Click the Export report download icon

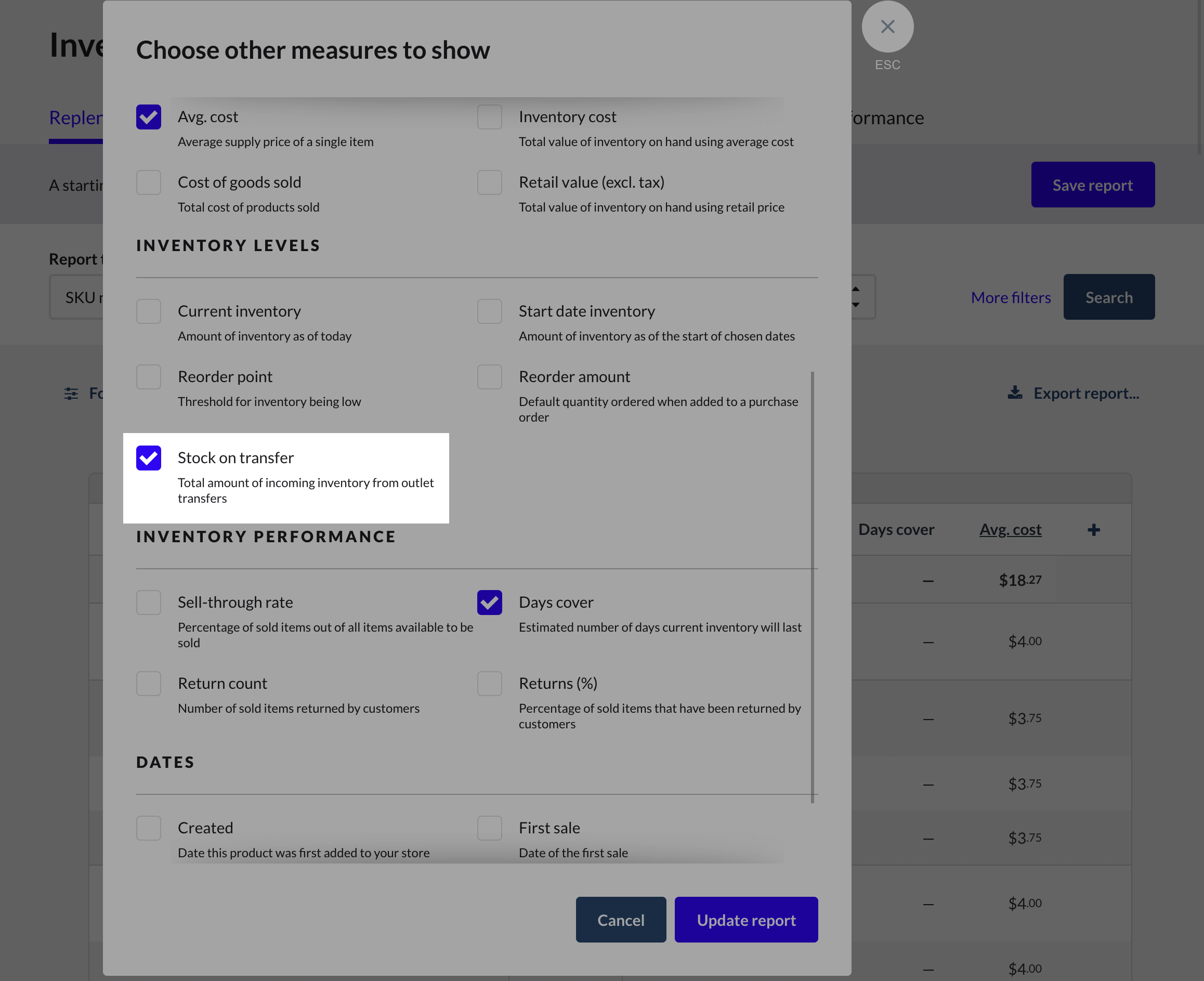point(1015,393)
